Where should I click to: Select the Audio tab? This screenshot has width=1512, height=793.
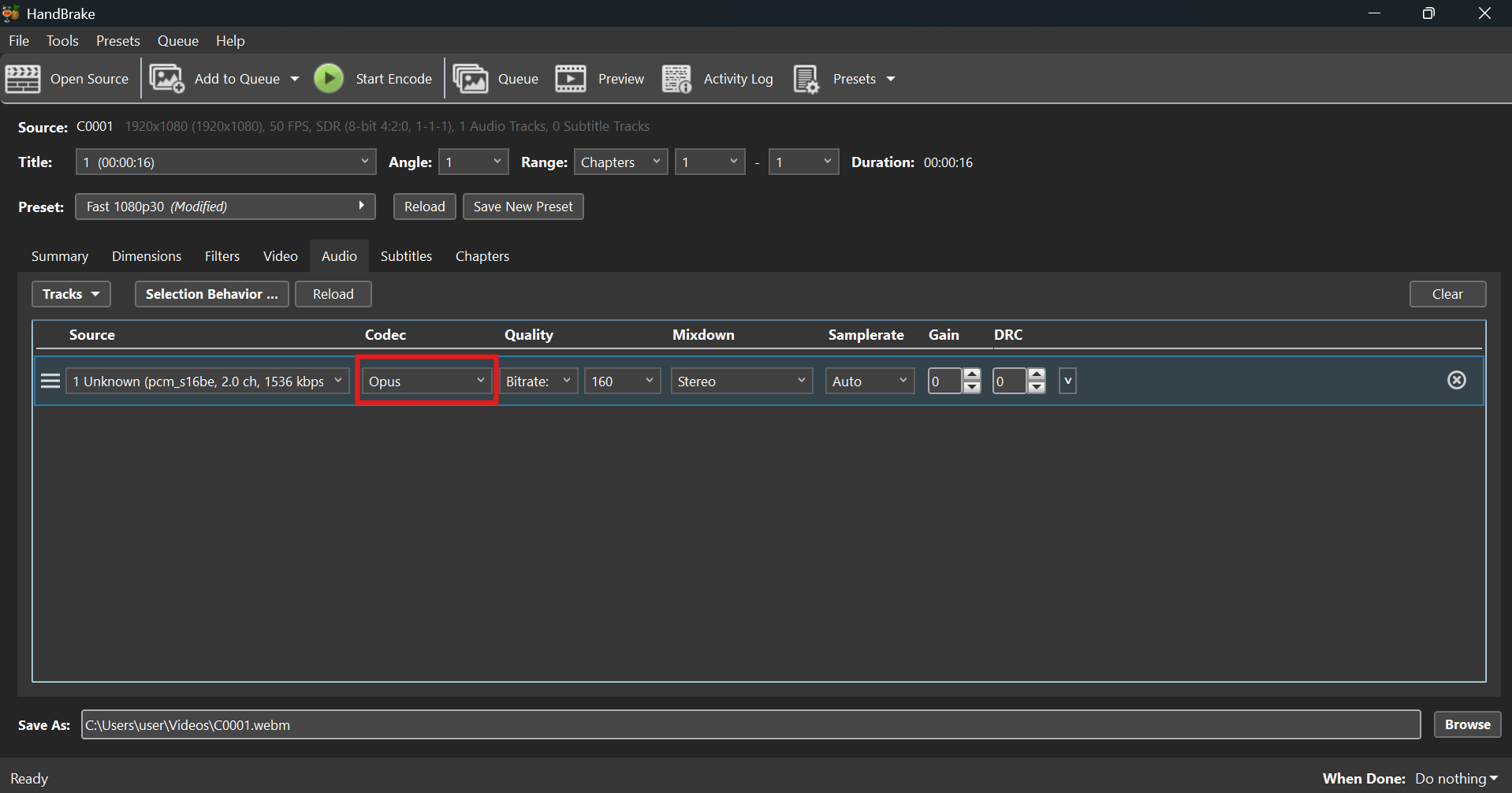339,256
